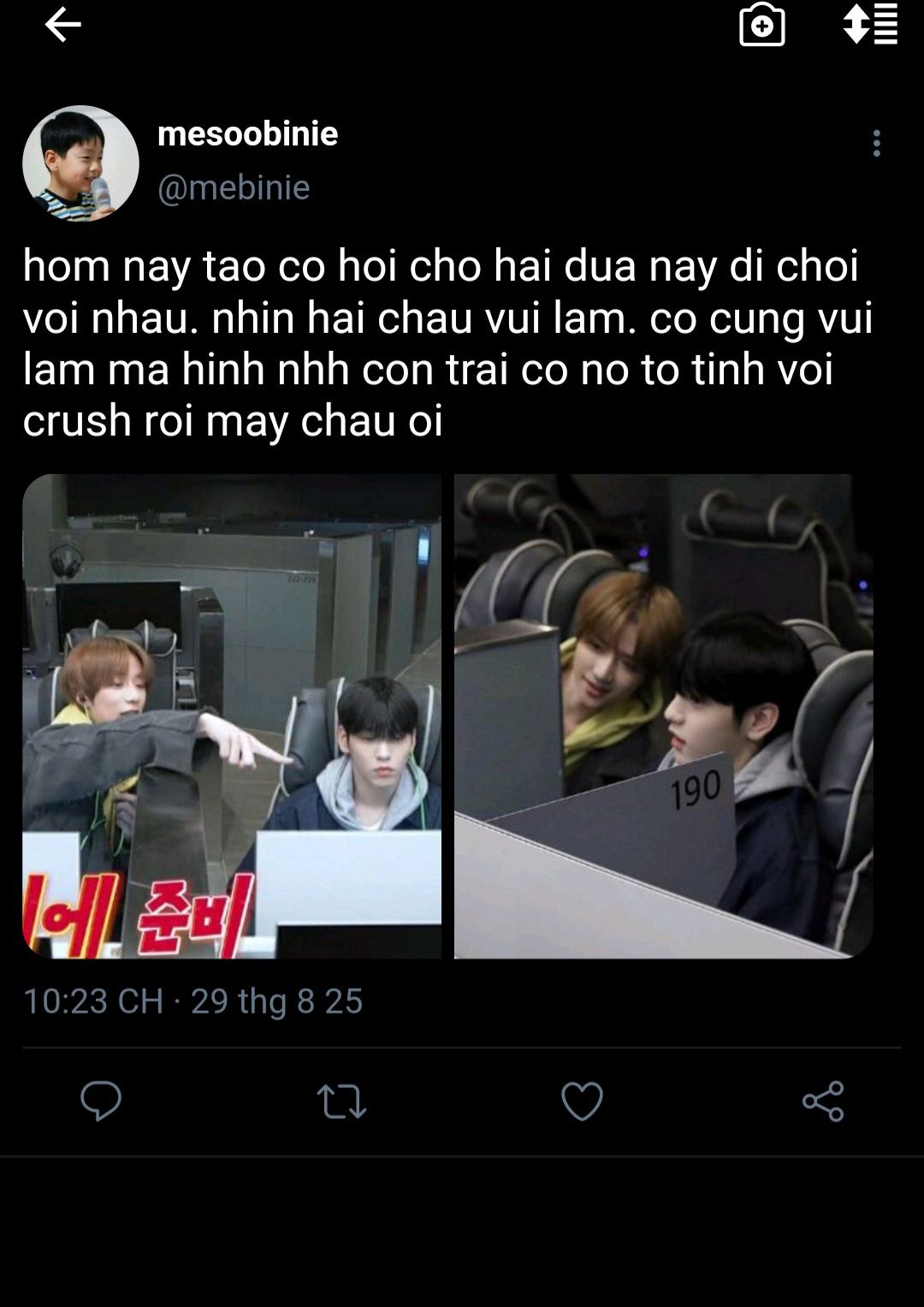Image resolution: width=924 pixels, height=1307 pixels.
Task: Tap the 190 seat label in the right photo
Action: tap(695, 790)
